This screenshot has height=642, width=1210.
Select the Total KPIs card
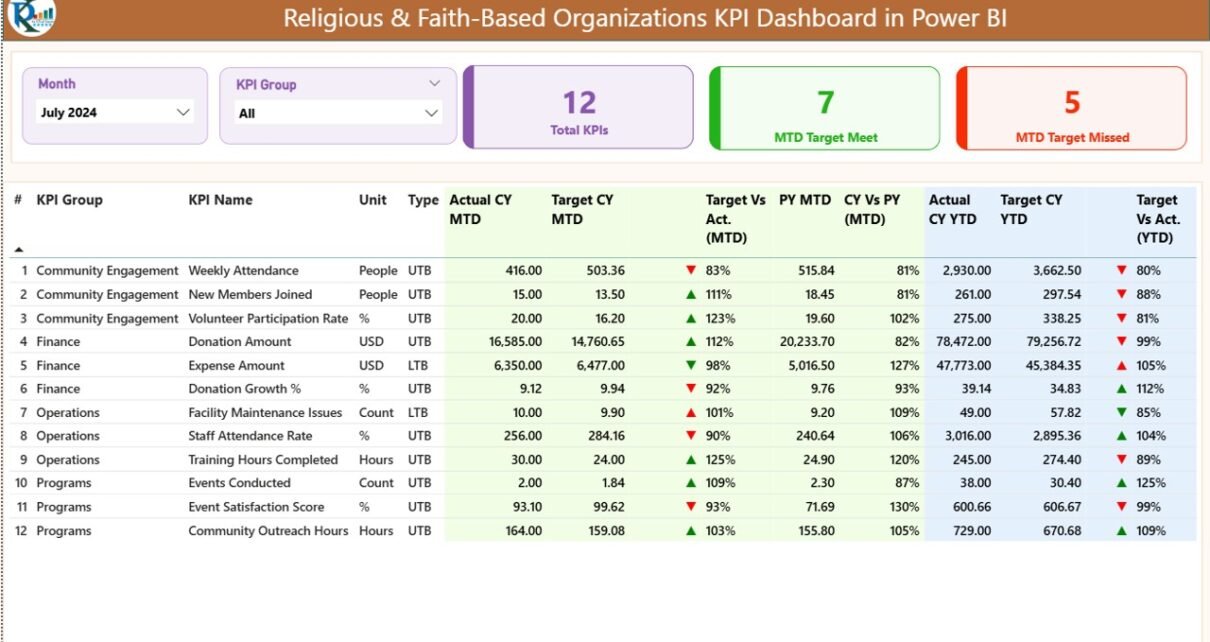point(579,108)
